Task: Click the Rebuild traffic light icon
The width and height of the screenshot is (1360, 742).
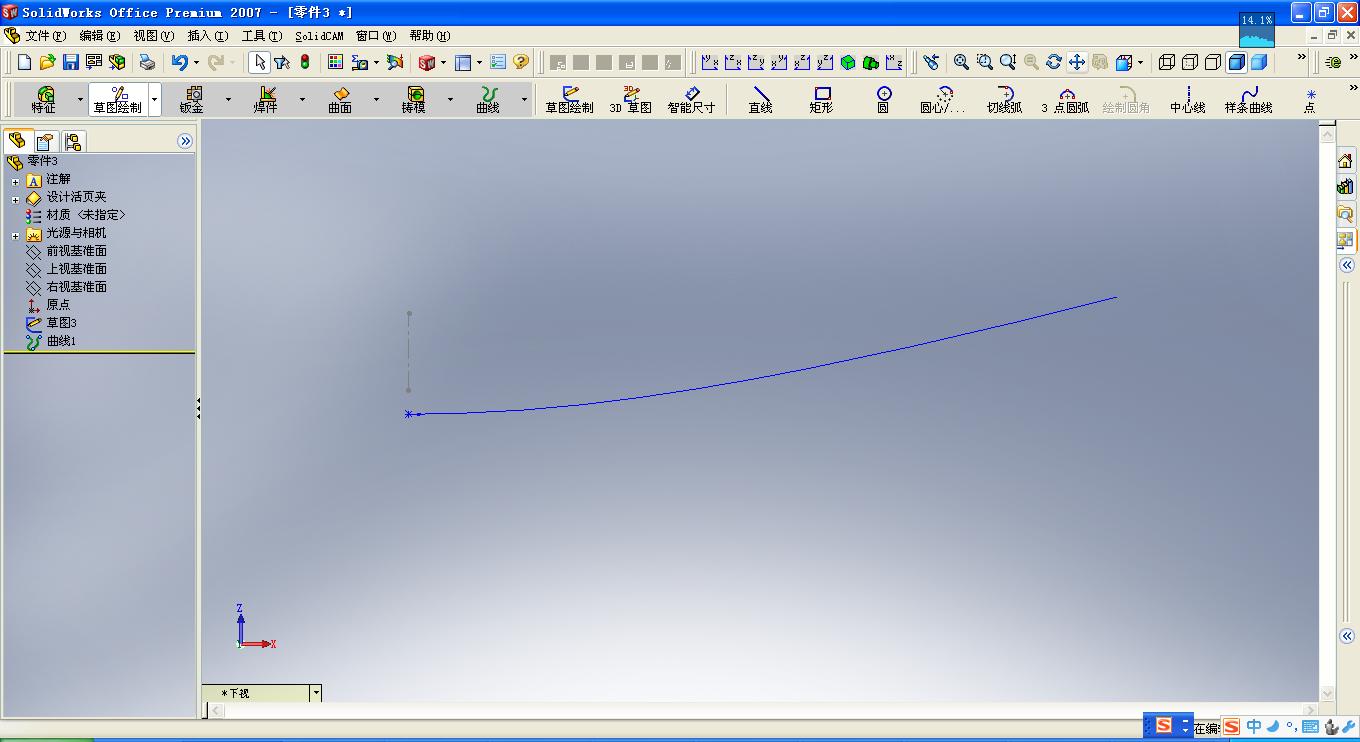Action: tap(305, 62)
